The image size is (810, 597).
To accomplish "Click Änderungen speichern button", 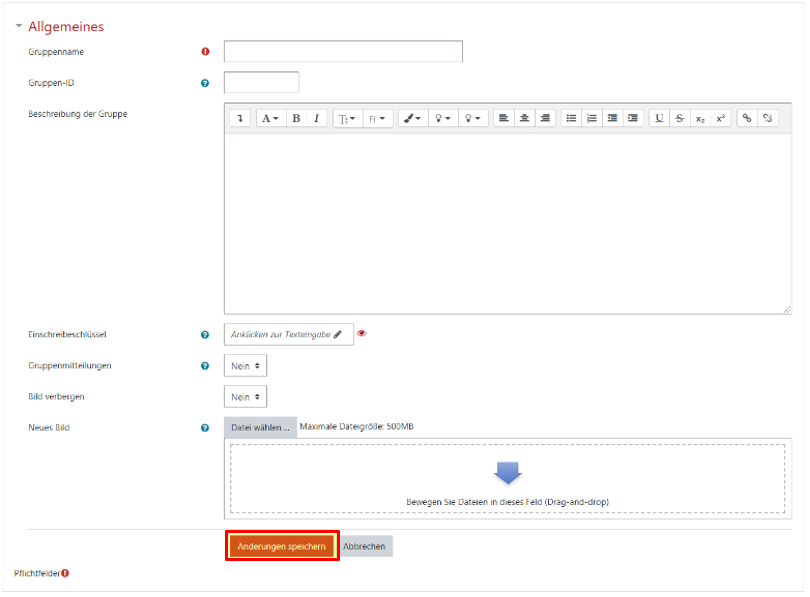I will click(x=281, y=547).
